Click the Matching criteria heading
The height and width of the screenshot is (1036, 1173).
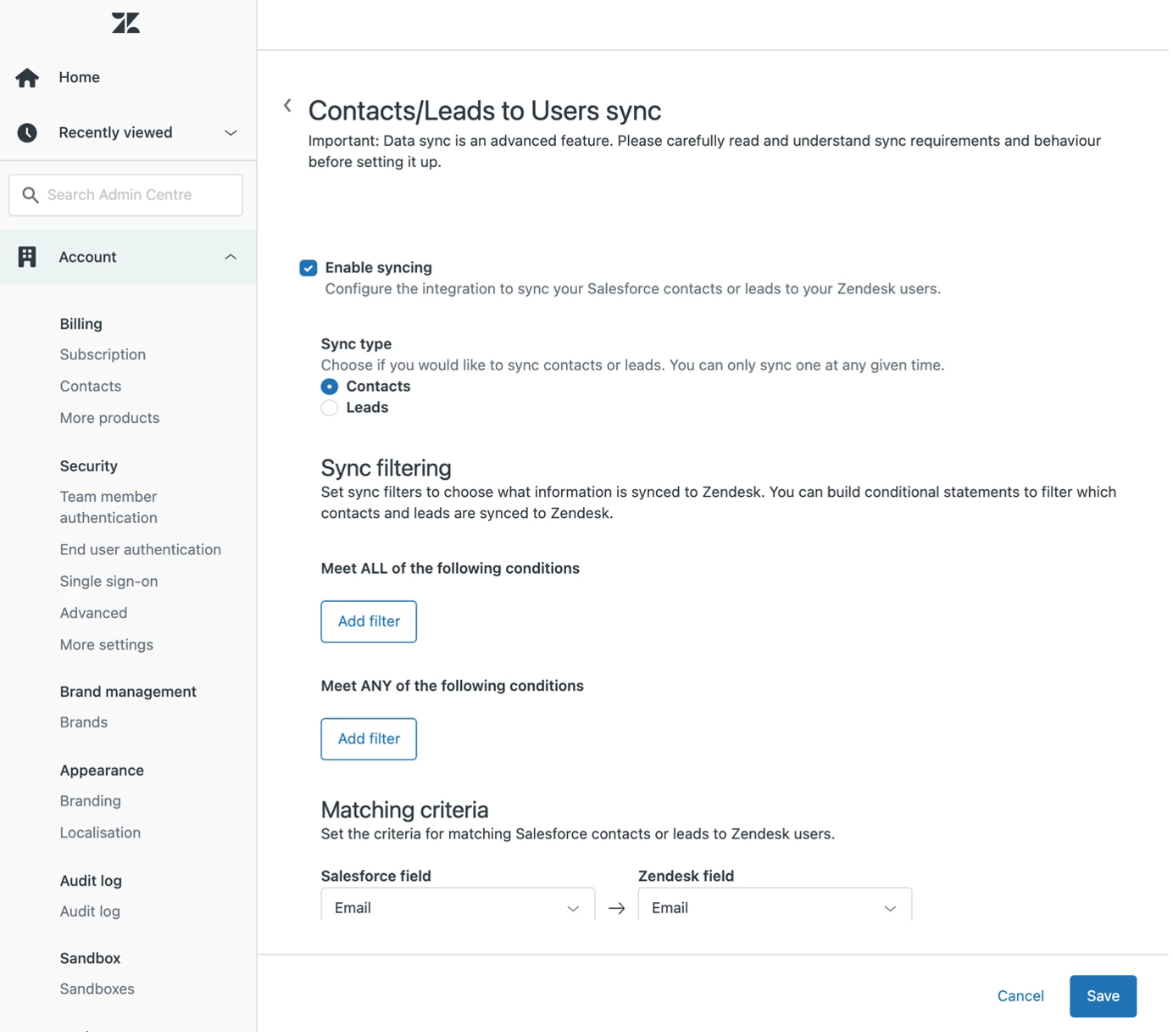point(406,812)
